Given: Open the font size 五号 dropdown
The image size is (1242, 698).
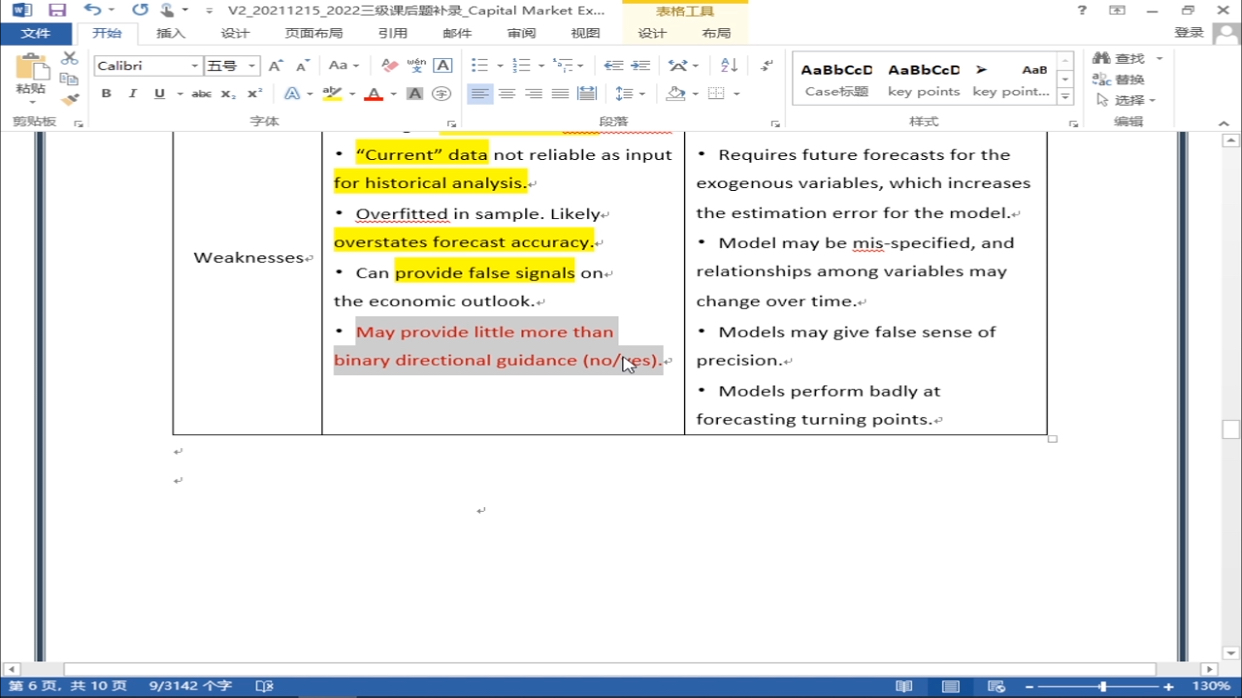Looking at the screenshot, I should pyautogui.click(x=252, y=66).
